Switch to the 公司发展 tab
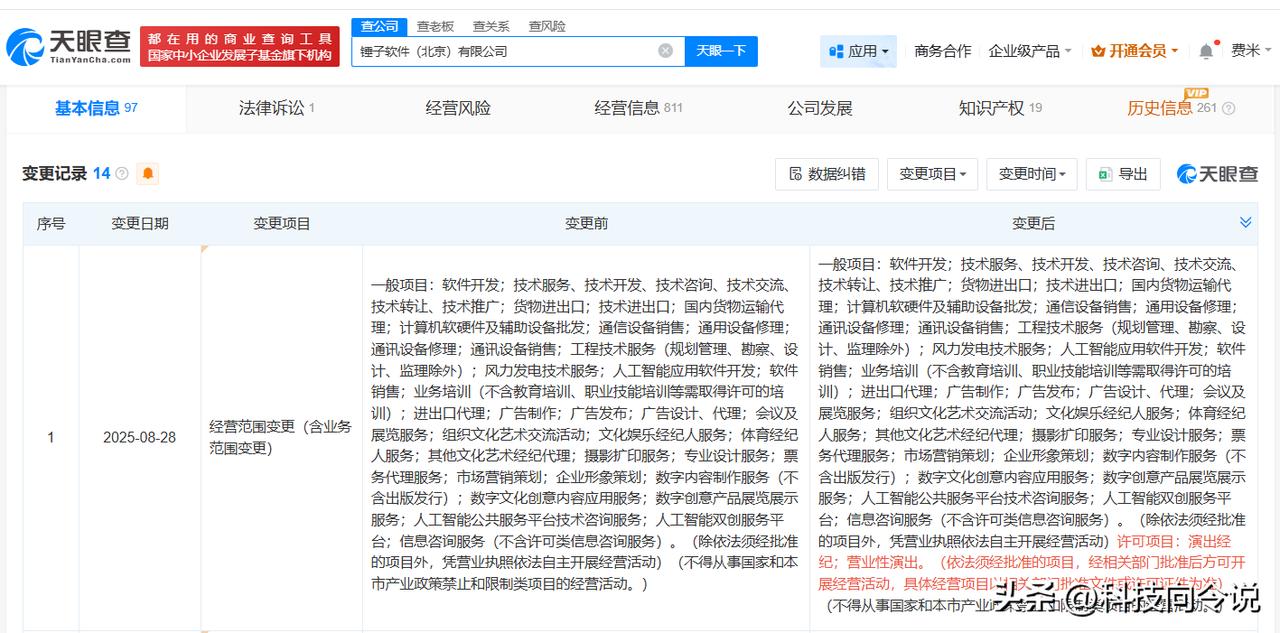1280x633 pixels. click(x=820, y=108)
